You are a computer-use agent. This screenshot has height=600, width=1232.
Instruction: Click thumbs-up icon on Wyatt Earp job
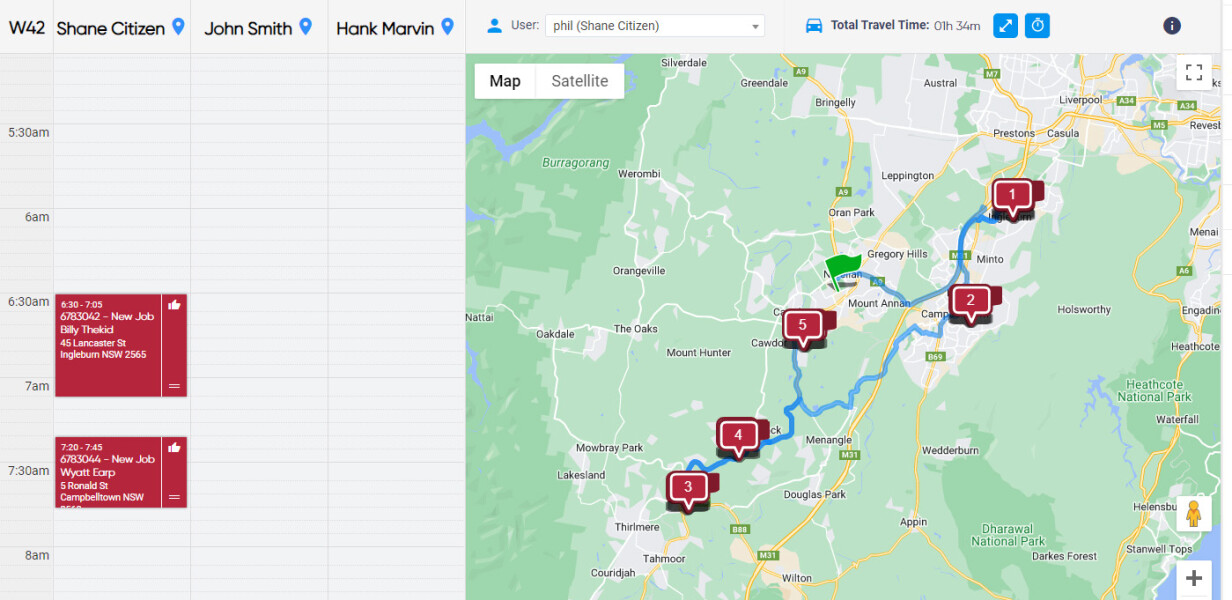tap(174, 448)
